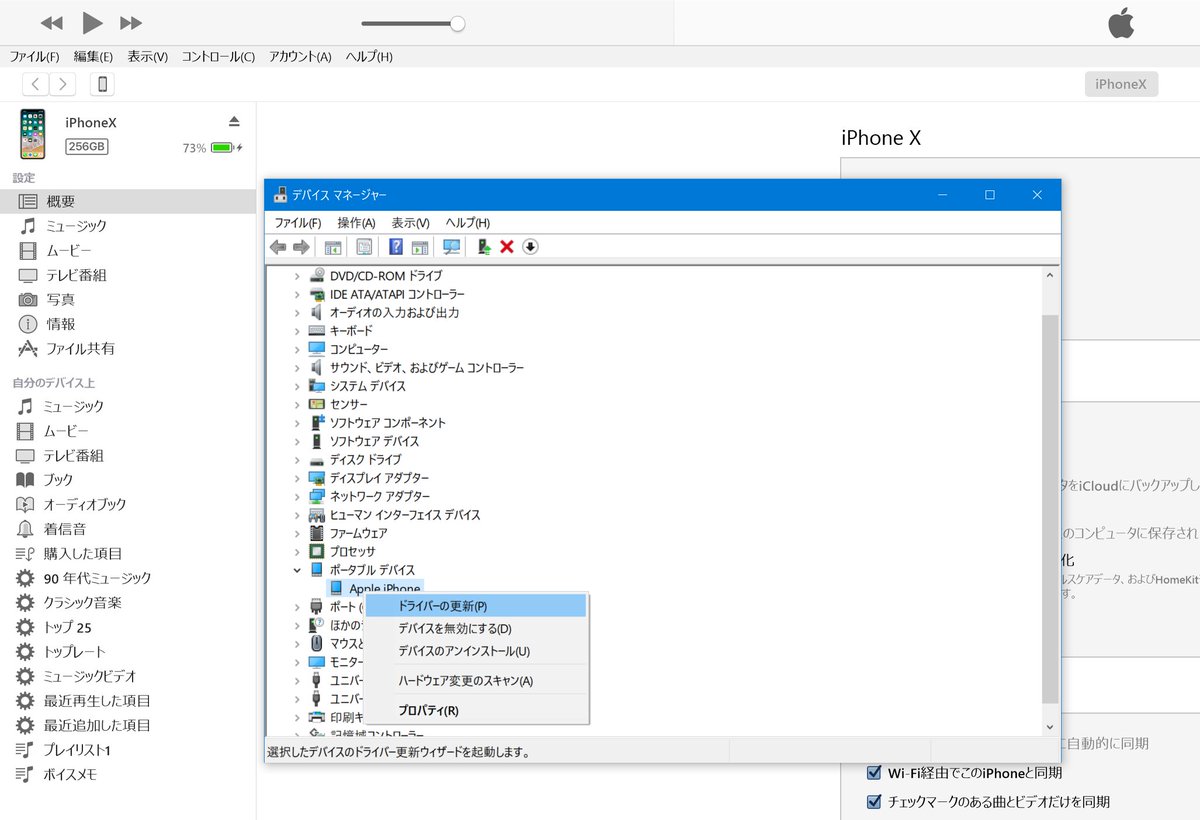Image resolution: width=1200 pixels, height=820 pixels.
Task: Expand IDE ATA/ATAPI コントローラー node
Action: [x=297, y=294]
